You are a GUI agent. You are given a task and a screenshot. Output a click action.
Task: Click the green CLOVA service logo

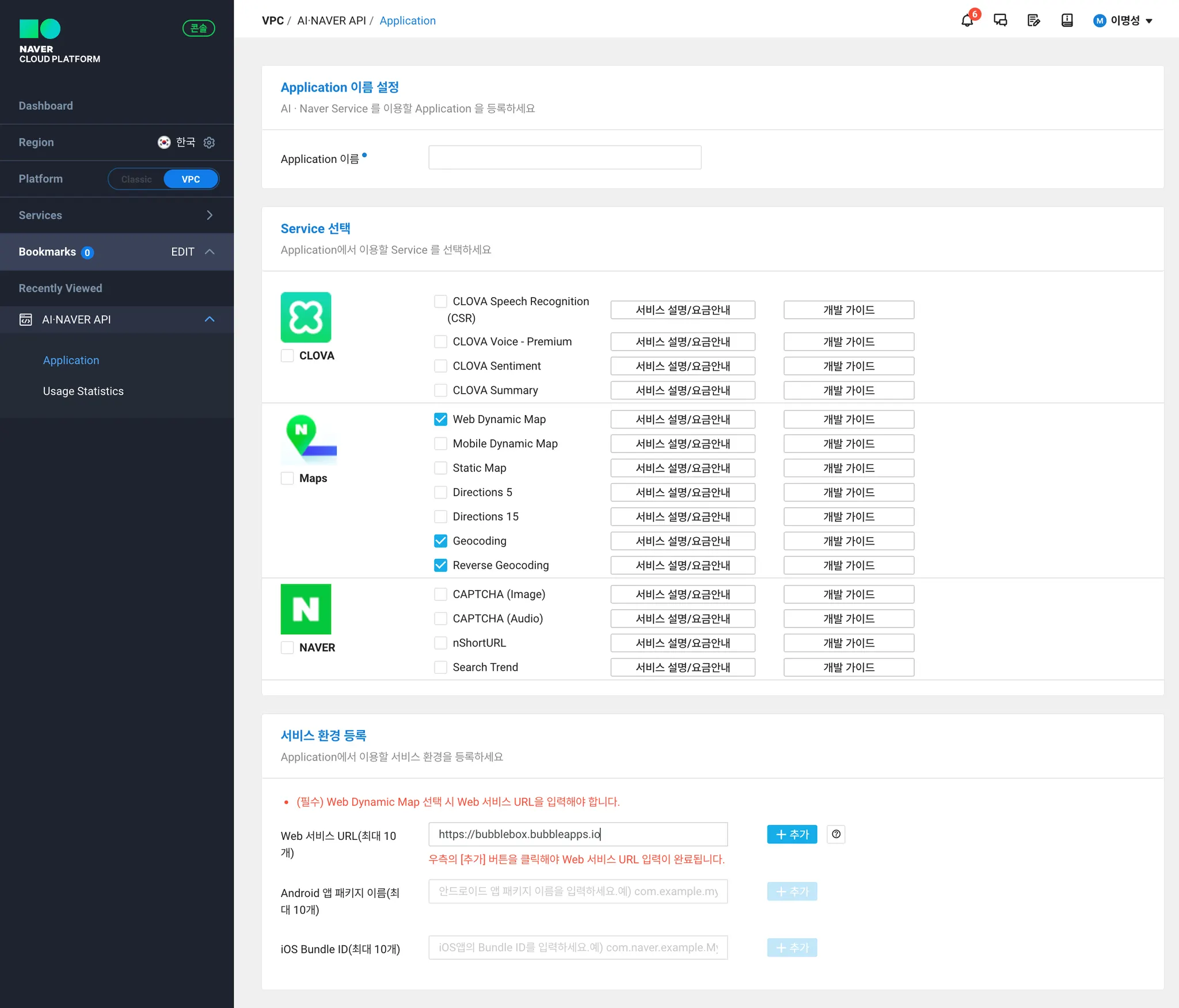pyautogui.click(x=306, y=317)
